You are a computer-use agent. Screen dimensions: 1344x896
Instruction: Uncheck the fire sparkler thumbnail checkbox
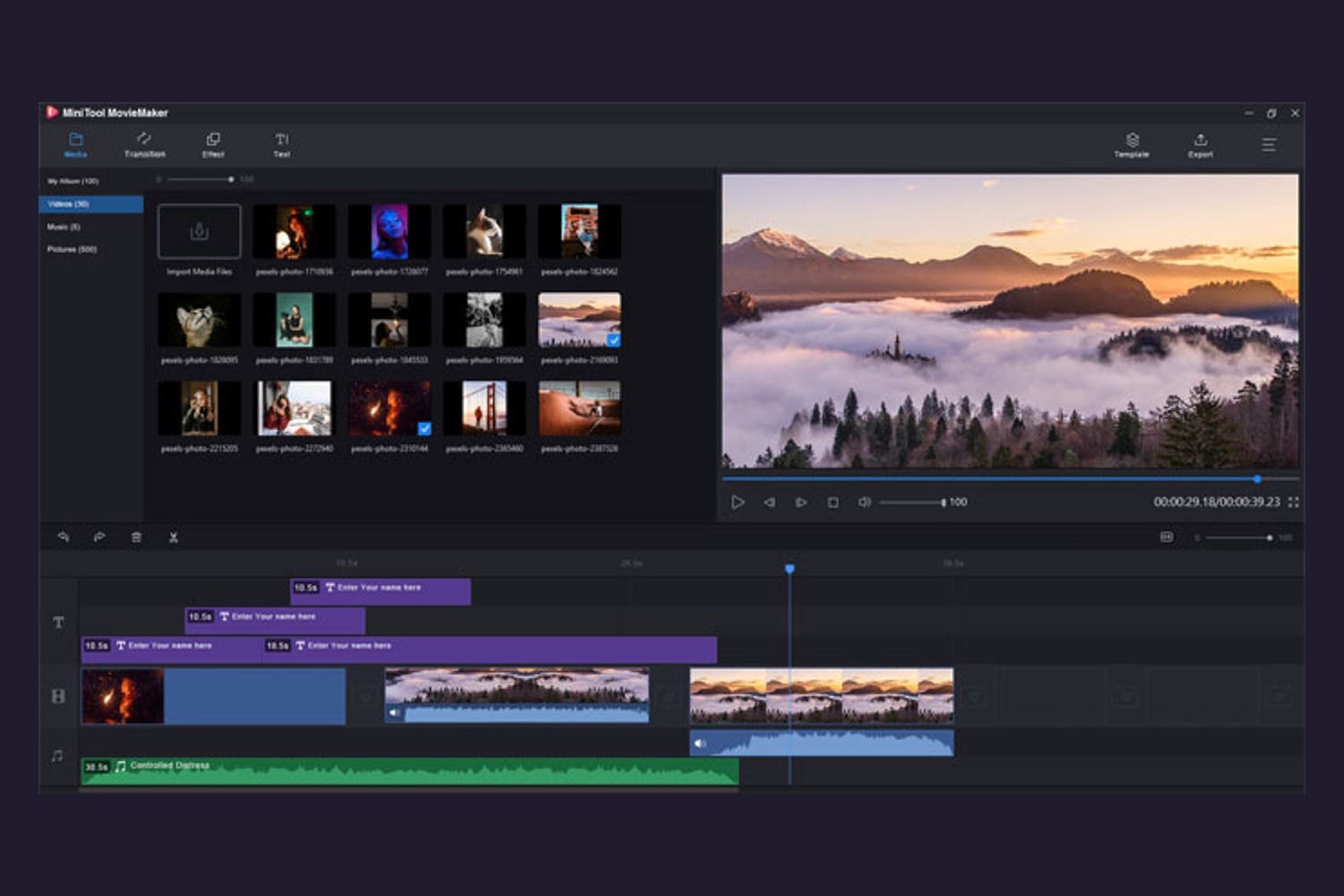(425, 428)
